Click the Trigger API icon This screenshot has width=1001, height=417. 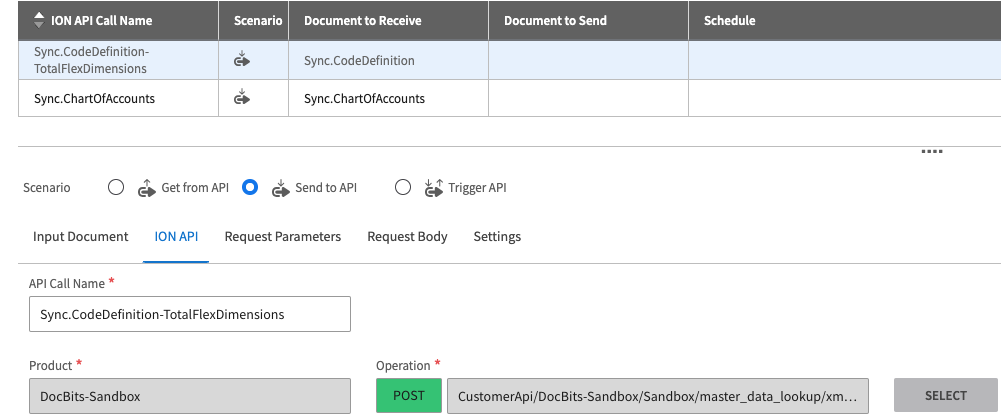[x=433, y=187]
